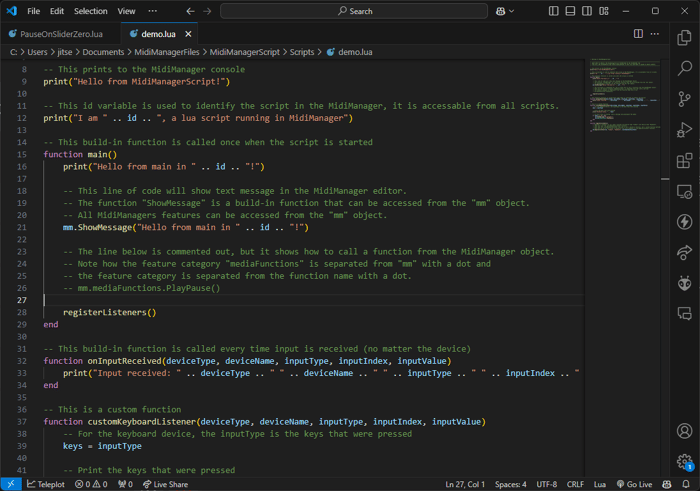Open the Copilot chat icon in title bar
The height and width of the screenshot is (491, 700).
(500, 11)
